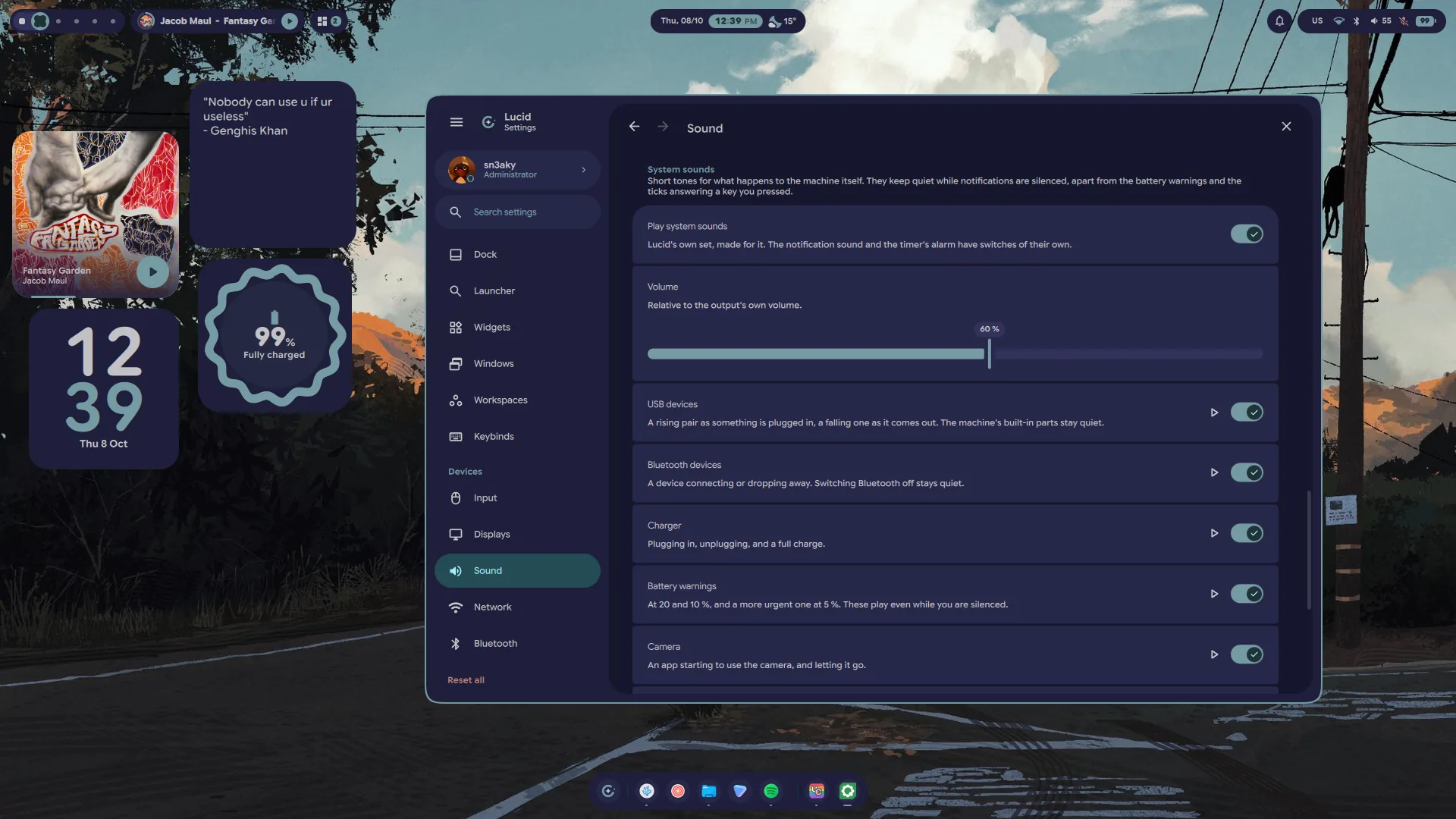1456x819 pixels.
Task: Go forward with the right arrow
Action: 663,127
